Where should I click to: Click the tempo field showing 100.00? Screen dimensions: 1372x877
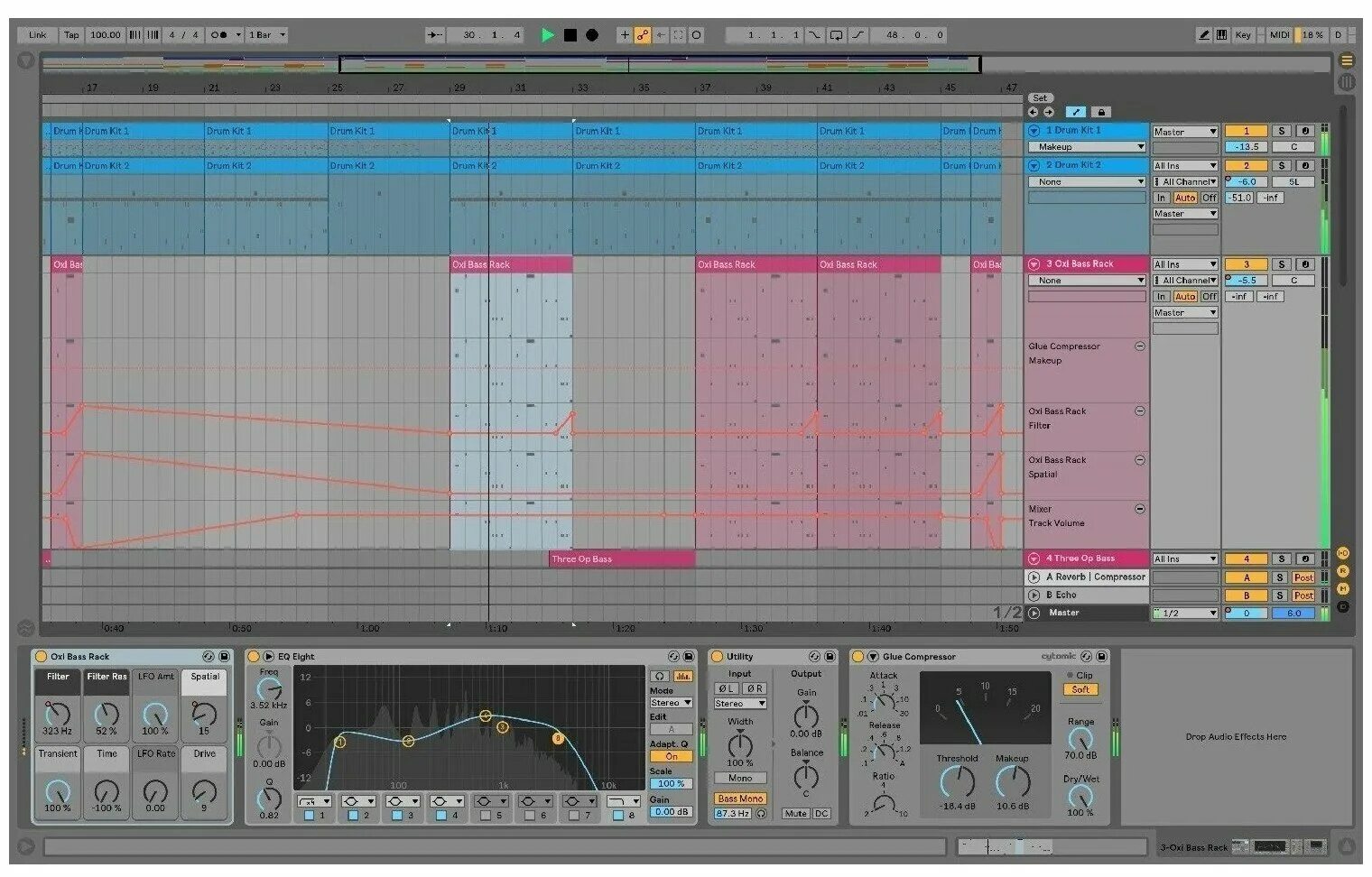pos(105,35)
